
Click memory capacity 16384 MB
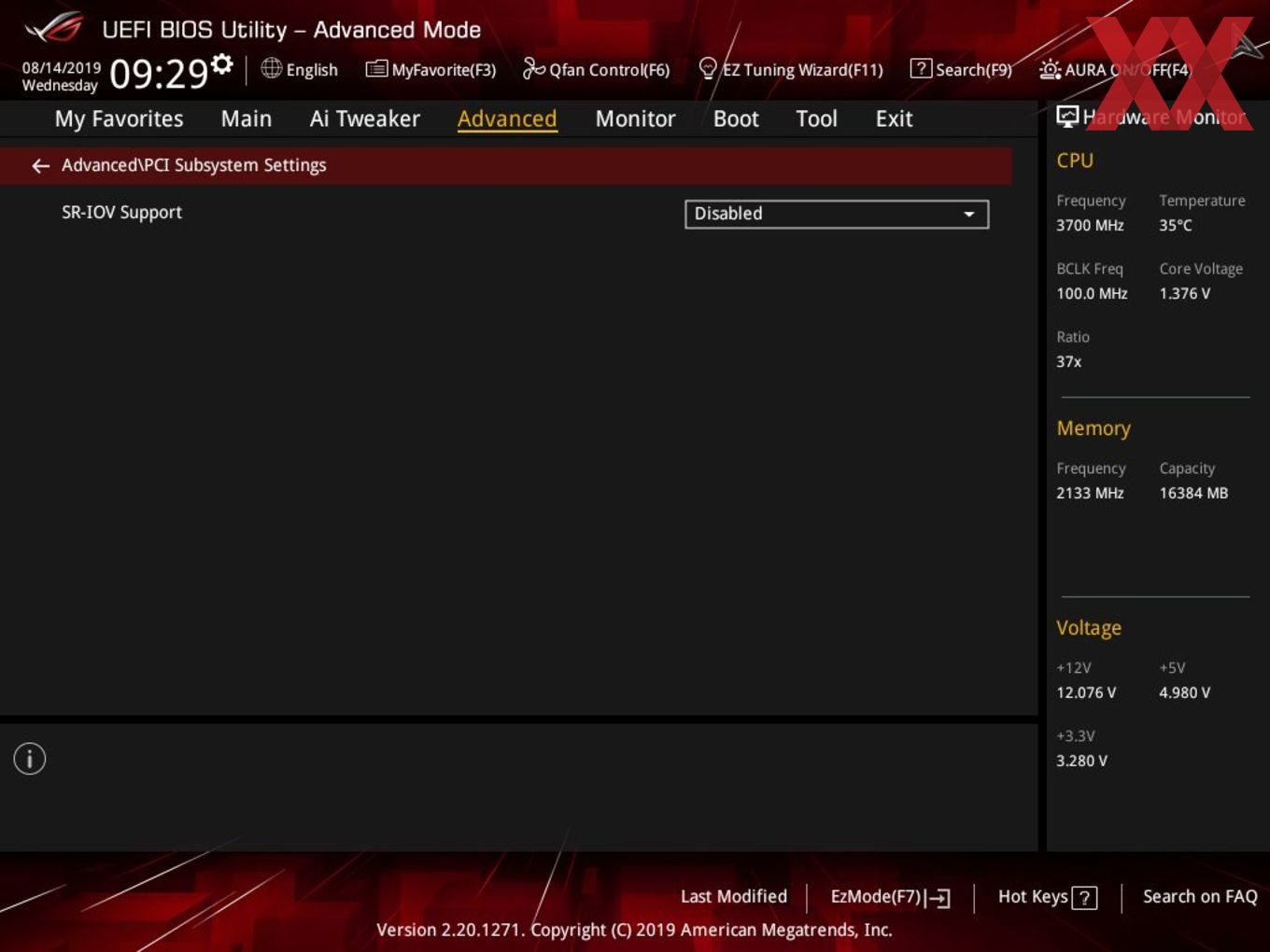pyautogui.click(x=1193, y=493)
